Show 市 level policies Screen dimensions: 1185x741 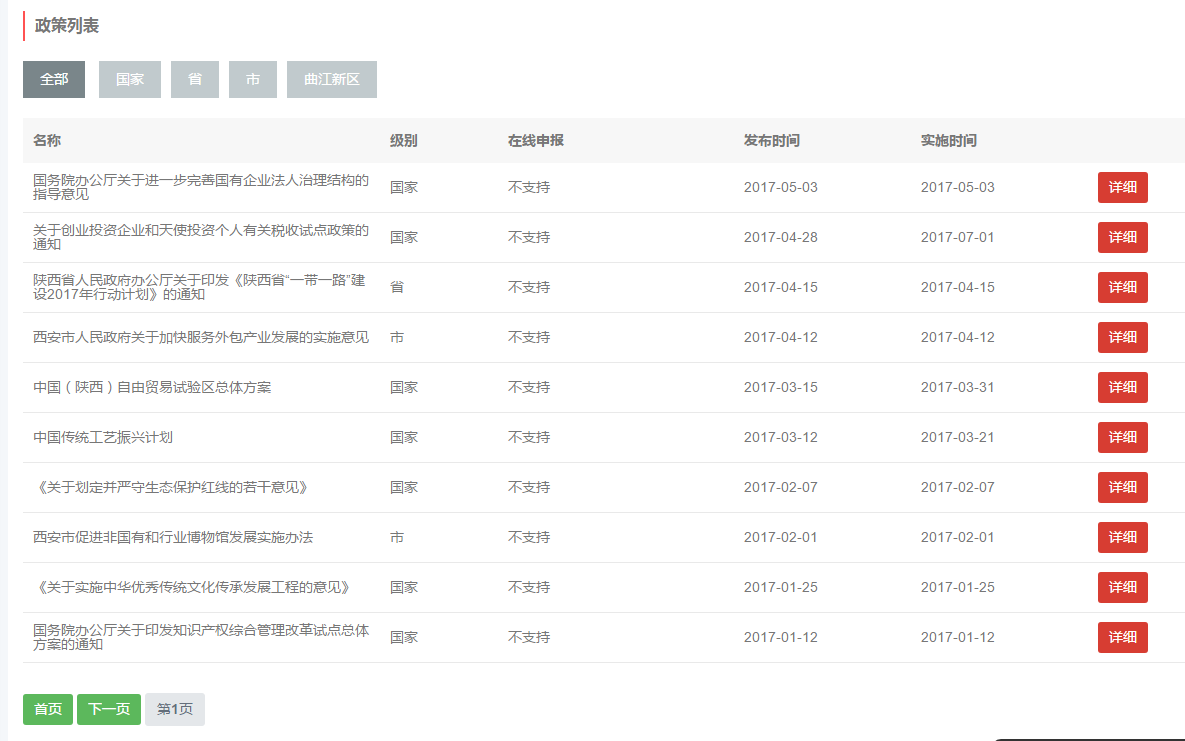(253, 79)
